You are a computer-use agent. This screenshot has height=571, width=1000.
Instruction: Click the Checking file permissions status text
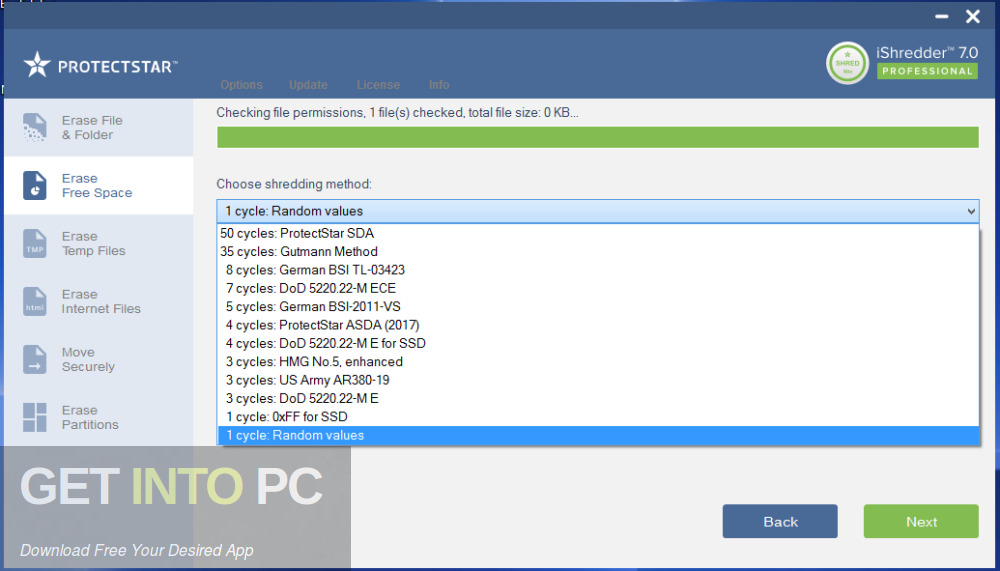coord(397,113)
